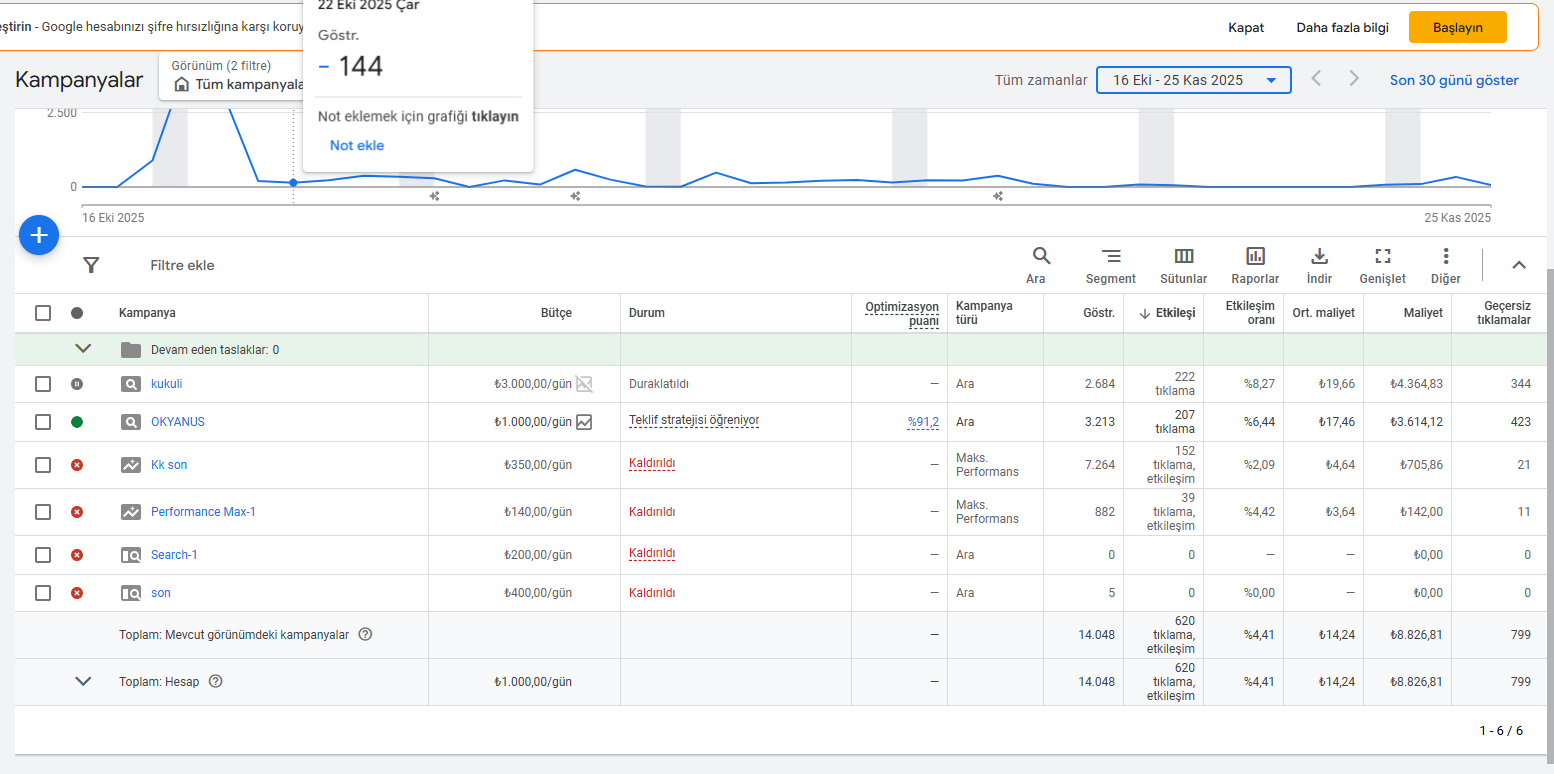Open the Diğer more options menu

coord(1446,266)
